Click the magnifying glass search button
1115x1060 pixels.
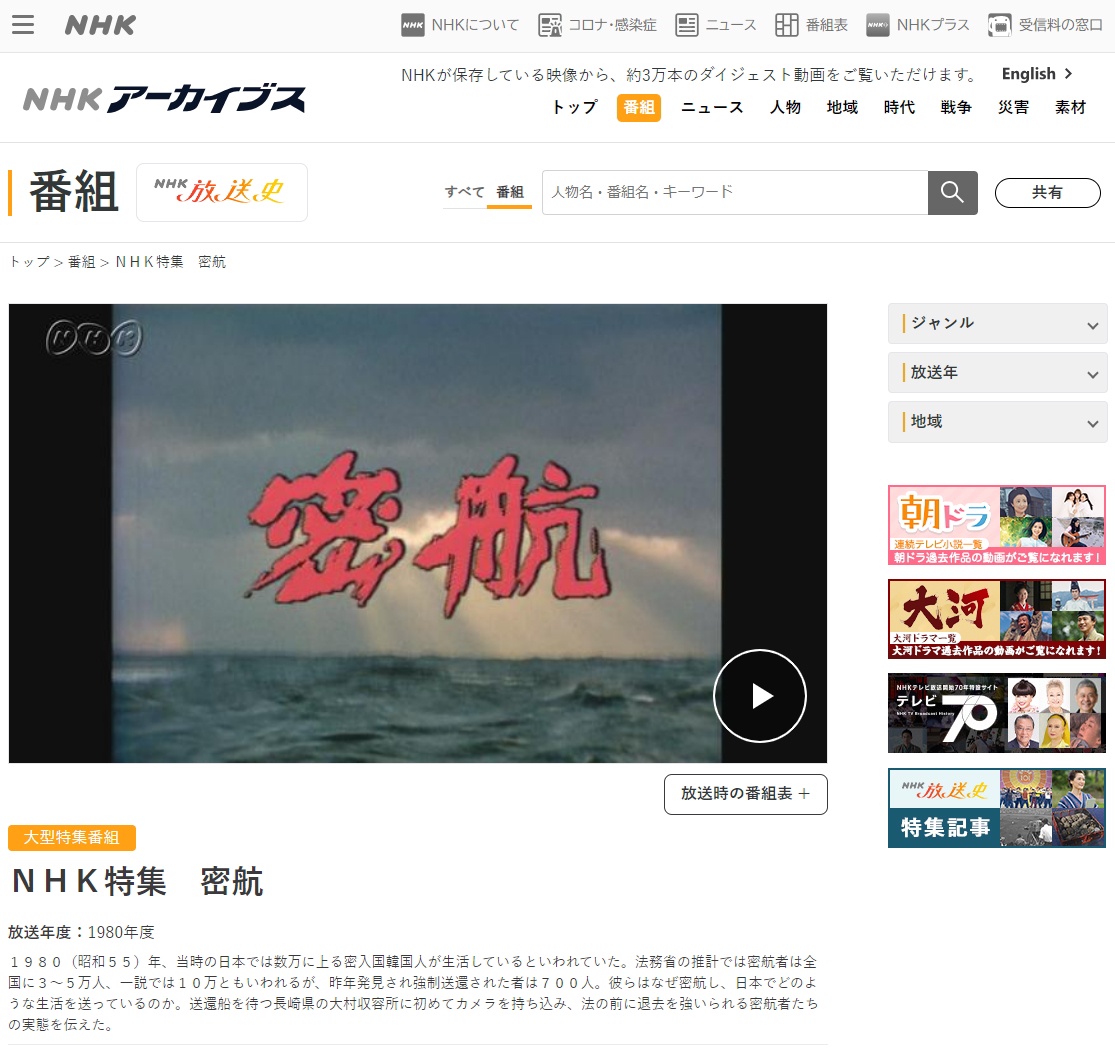(952, 192)
